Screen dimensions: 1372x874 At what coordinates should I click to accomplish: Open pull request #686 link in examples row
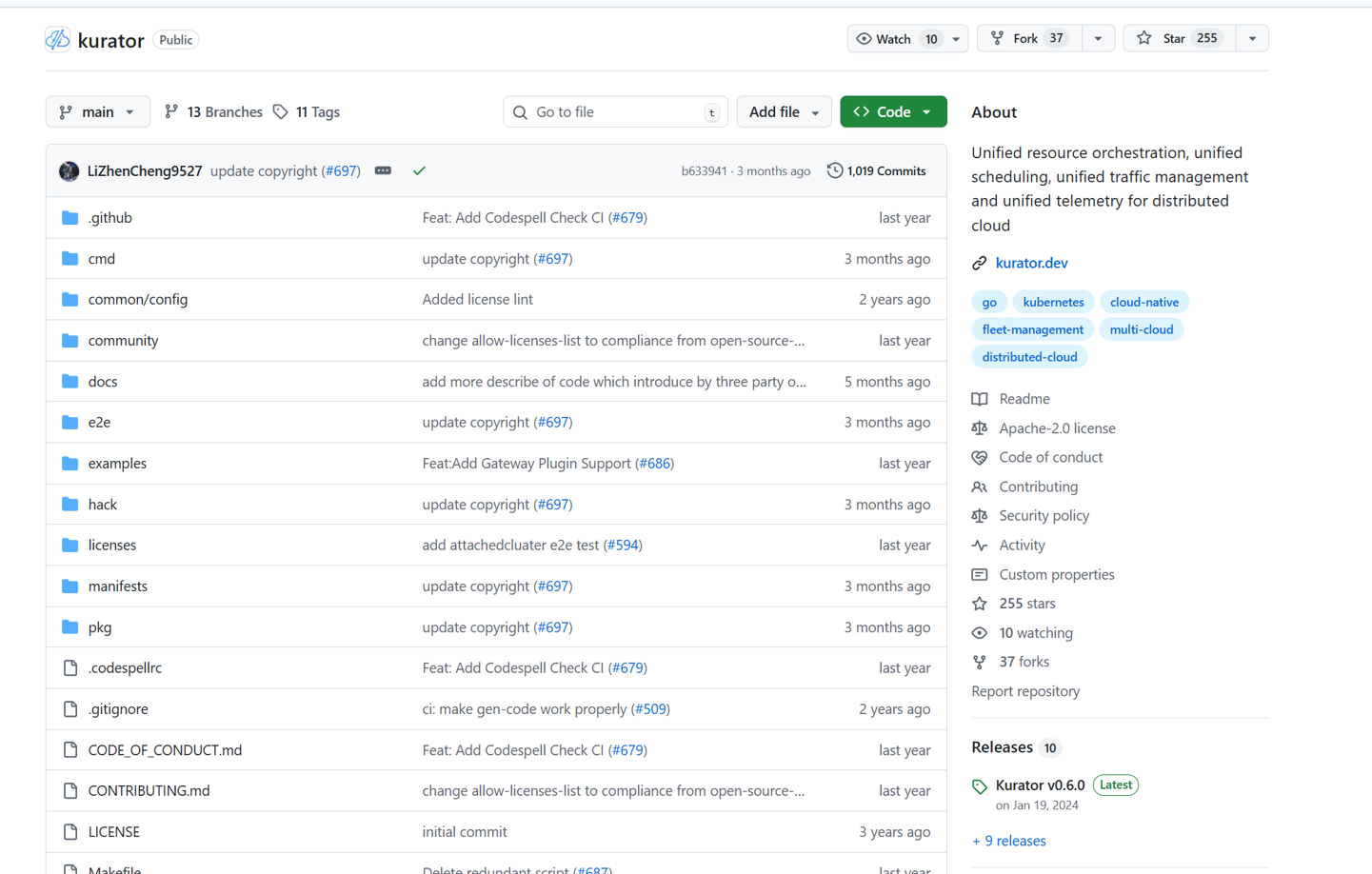point(655,464)
